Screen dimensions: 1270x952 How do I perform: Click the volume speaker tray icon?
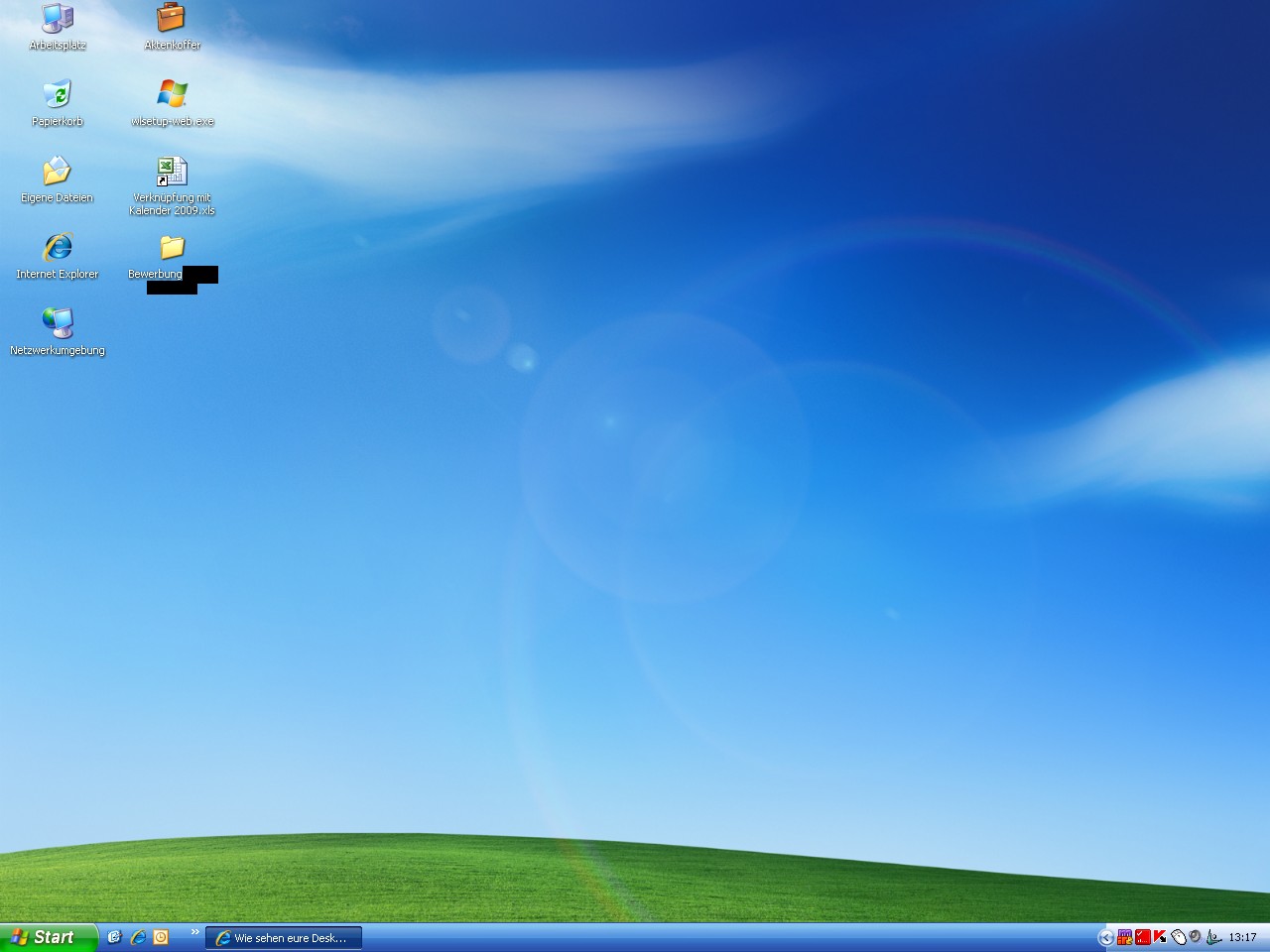click(1195, 937)
